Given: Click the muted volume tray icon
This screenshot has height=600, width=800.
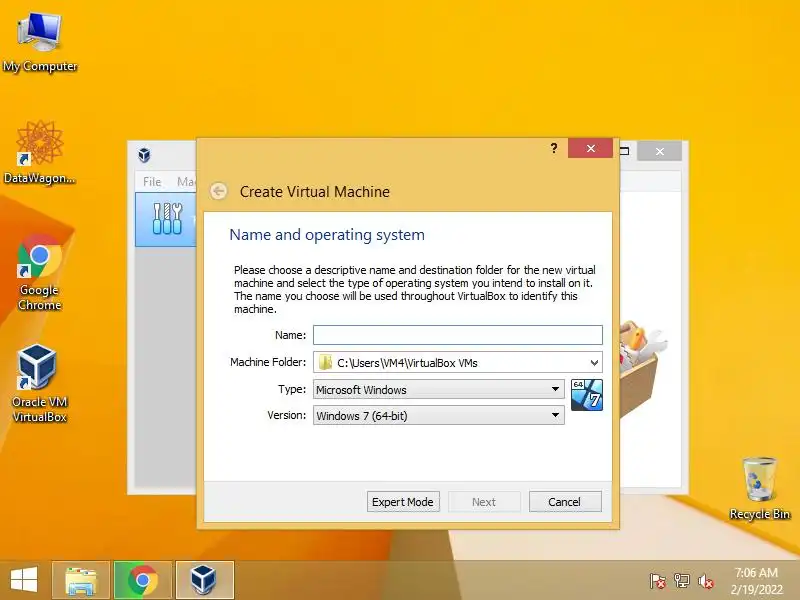Looking at the screenshot, I should (x=706, y=581).
